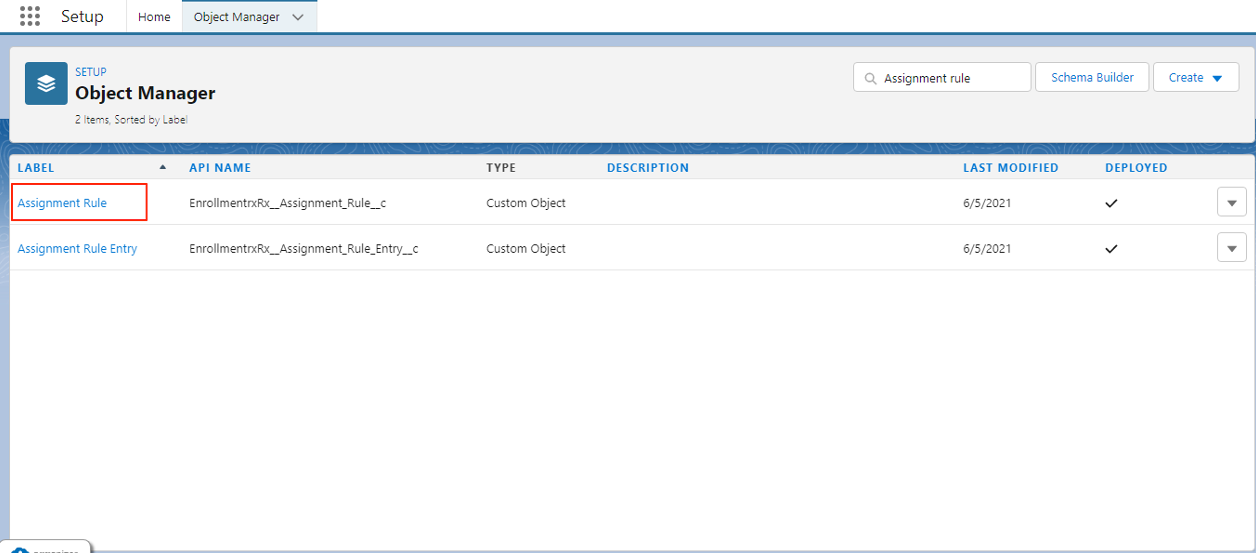Expand row actions for Assignment Rule Entry
The image size is (1256, 553).
1231,248
